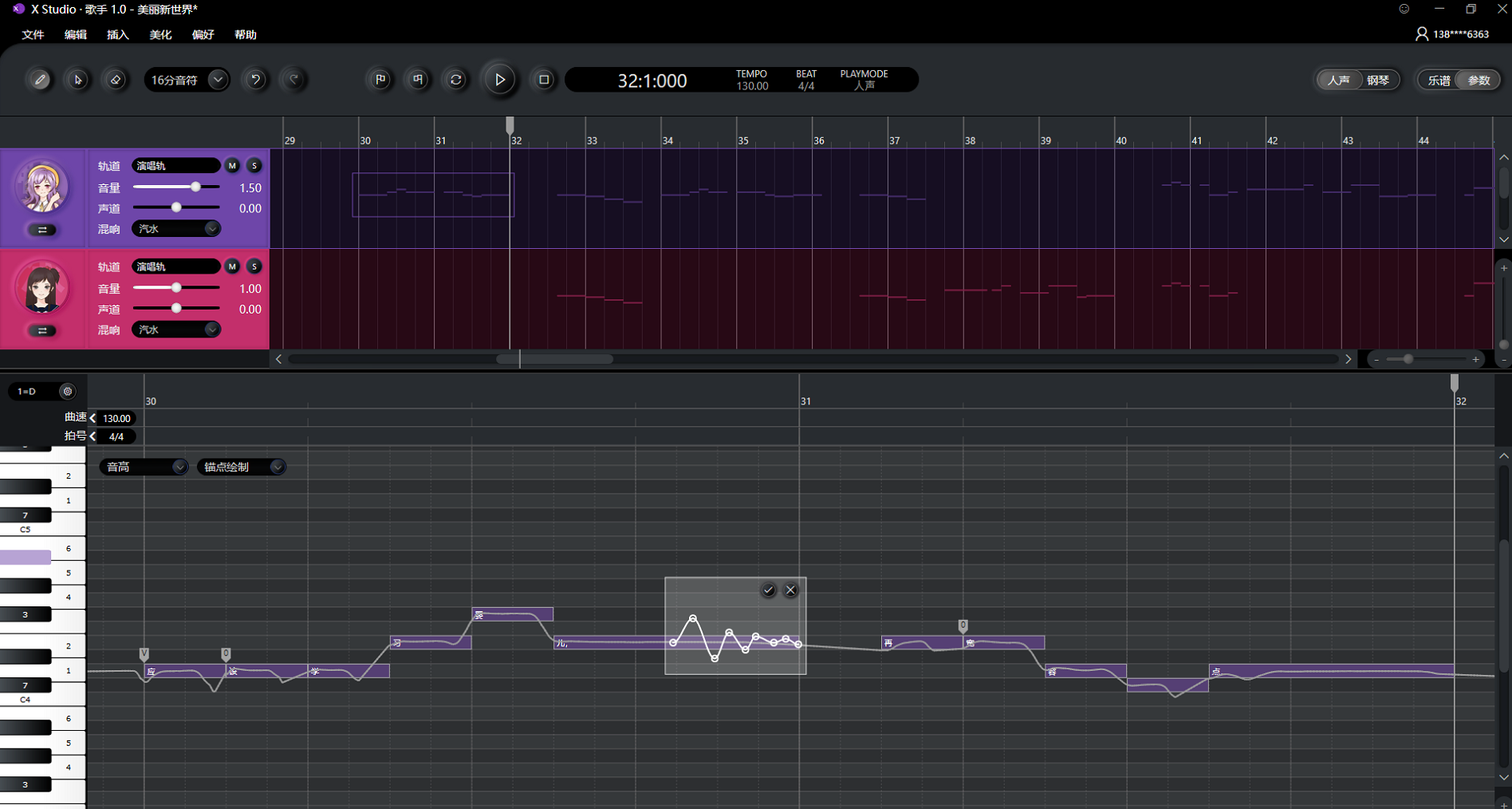Open the 美化 menu
Image resolution: width=1512 pixels, height=809 pixels.
[x=160, y=34]
